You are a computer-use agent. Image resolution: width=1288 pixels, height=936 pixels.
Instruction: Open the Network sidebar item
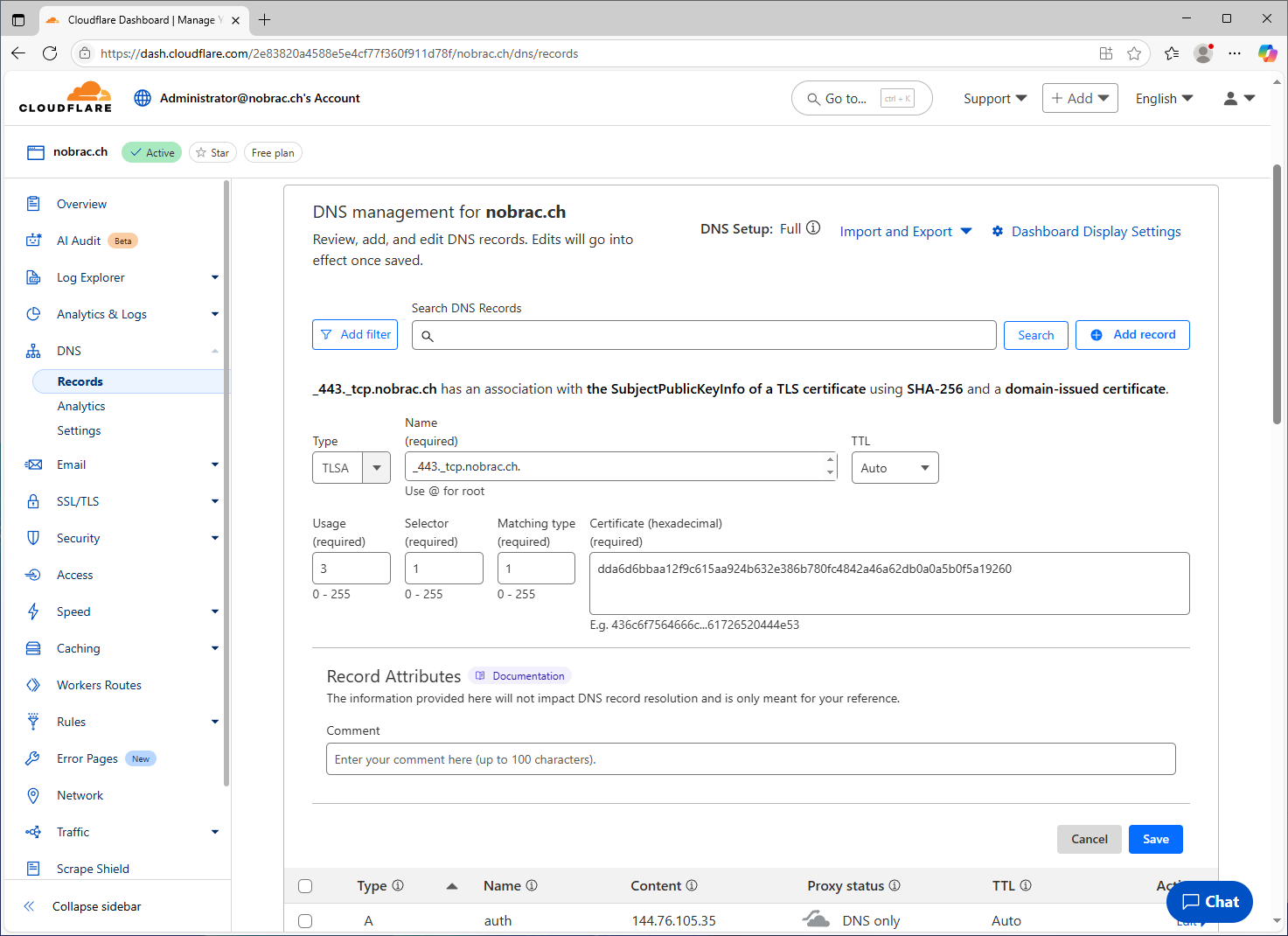80,795
